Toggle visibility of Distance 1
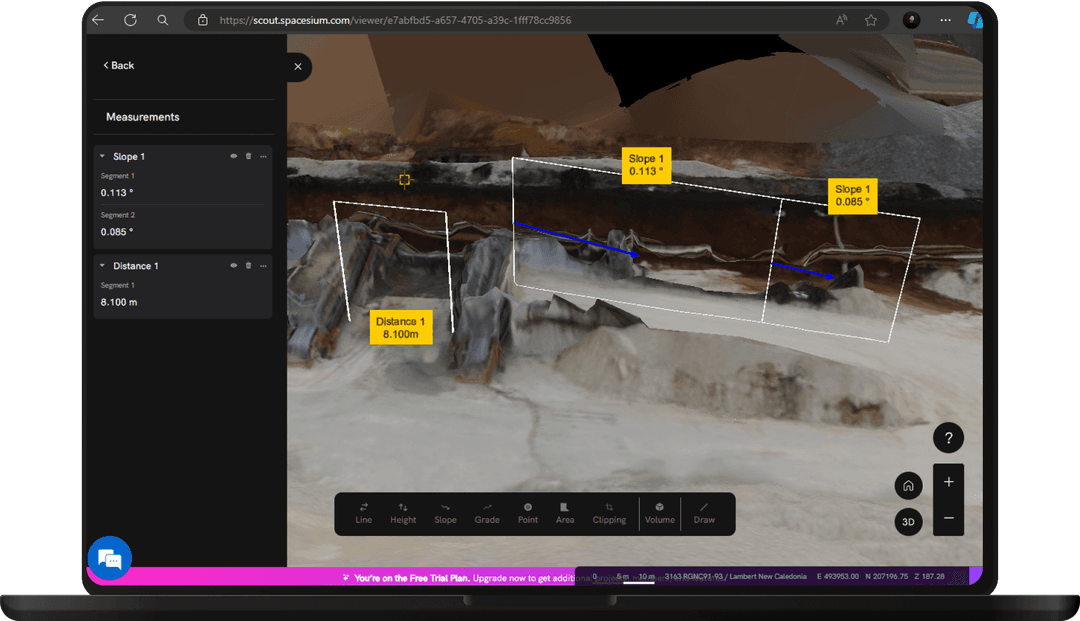The width and height of the screenshot is (1080, 621). (234, 266)
